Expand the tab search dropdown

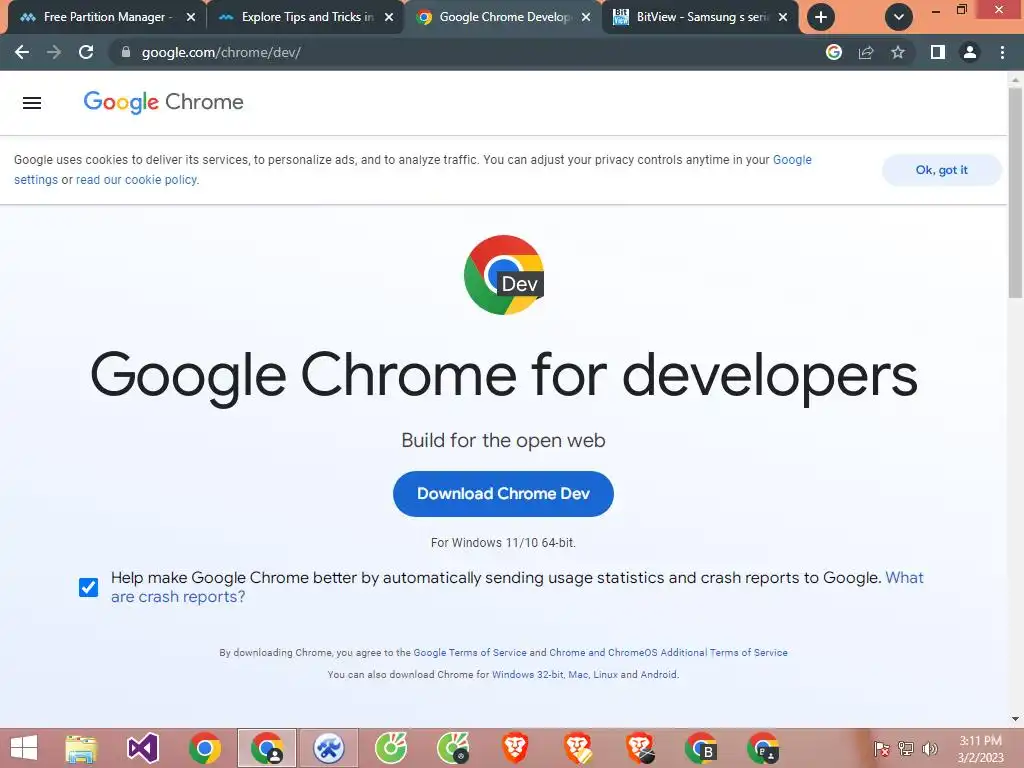click(899, 17)
